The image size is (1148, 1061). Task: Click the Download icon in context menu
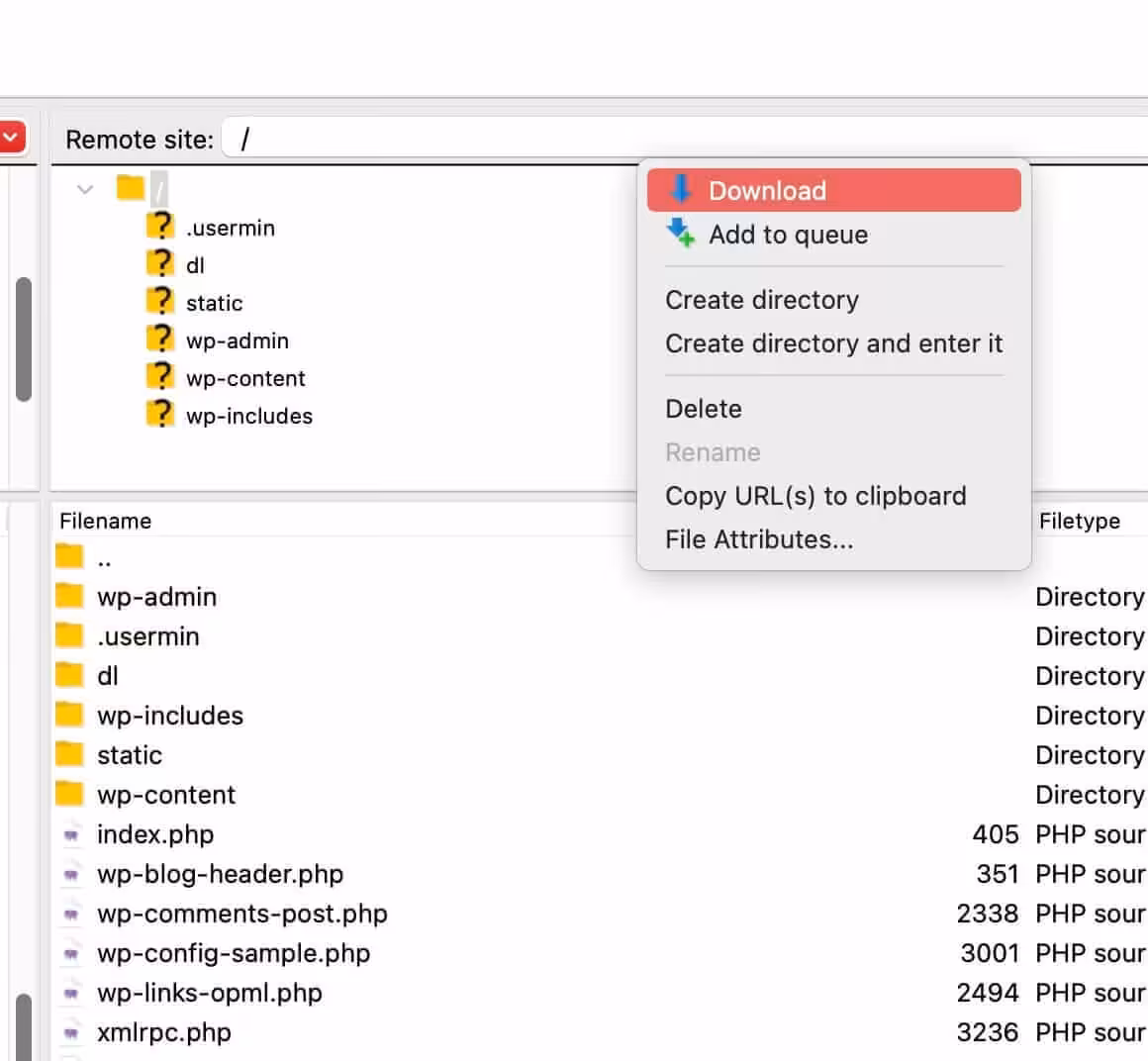pos(682,190)
